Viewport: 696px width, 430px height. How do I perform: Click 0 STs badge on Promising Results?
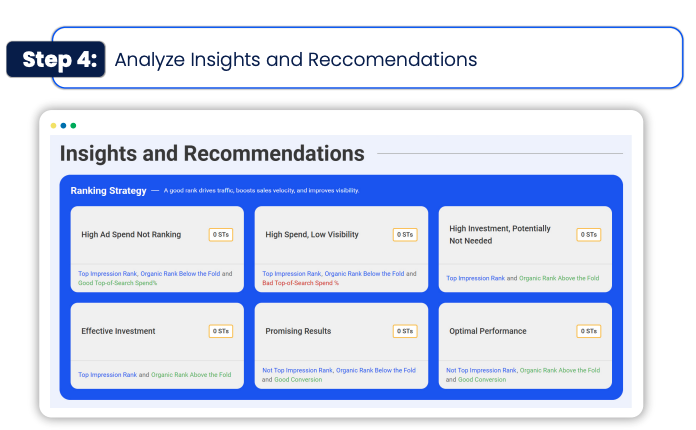tap(405, 331)
